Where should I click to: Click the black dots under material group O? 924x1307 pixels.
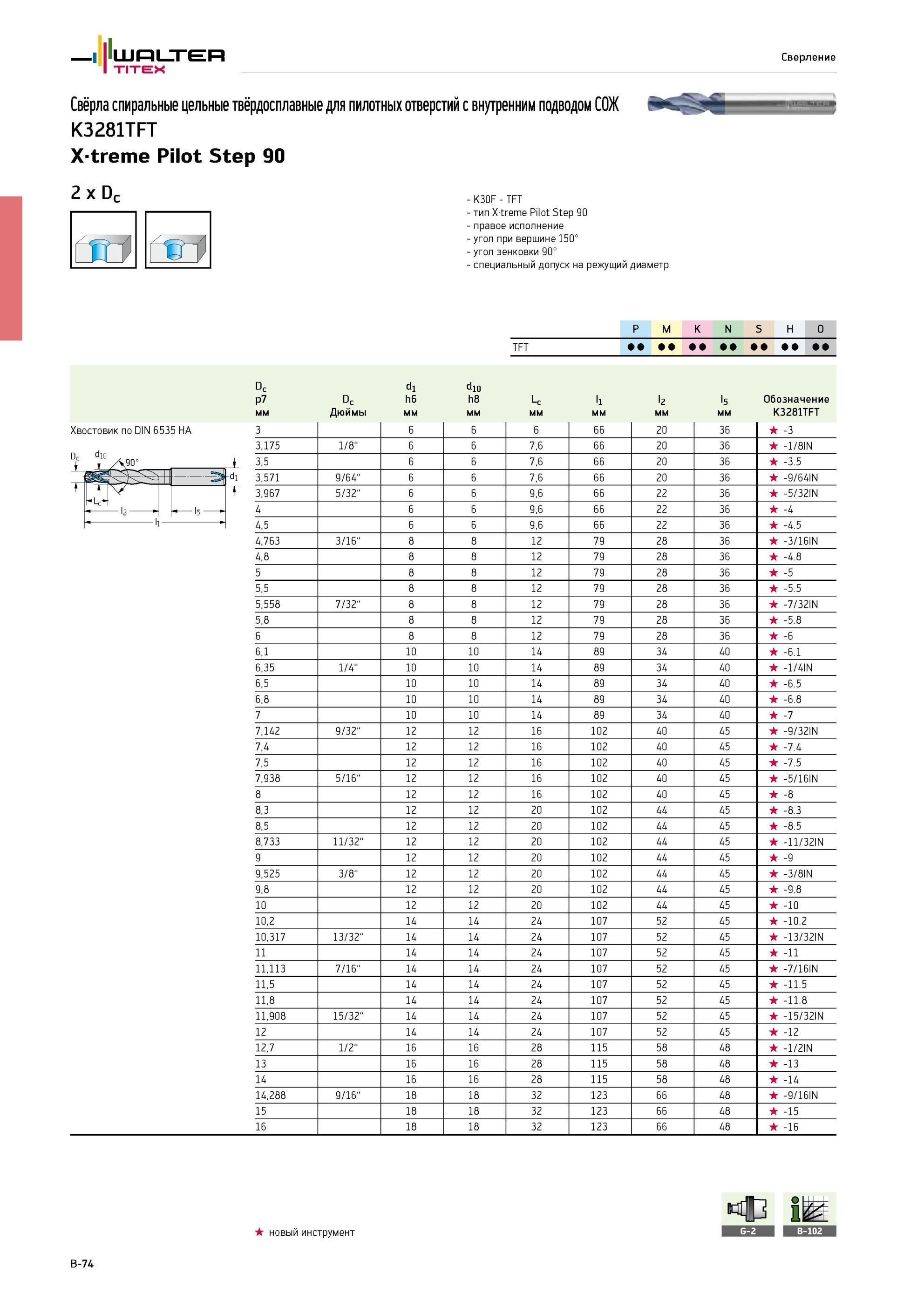[821, 347]
